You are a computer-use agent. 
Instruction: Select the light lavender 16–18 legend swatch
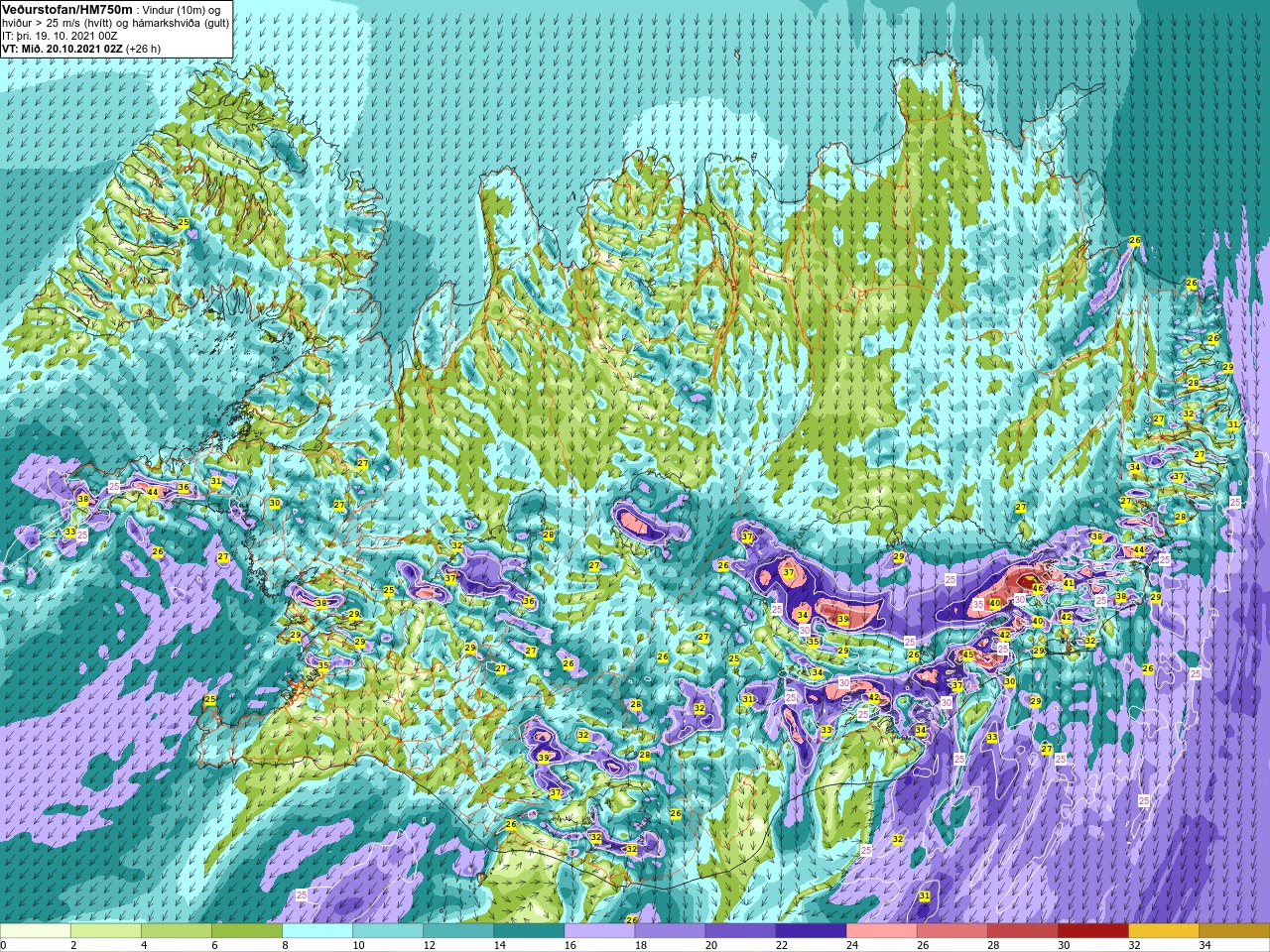pos(599,931)
